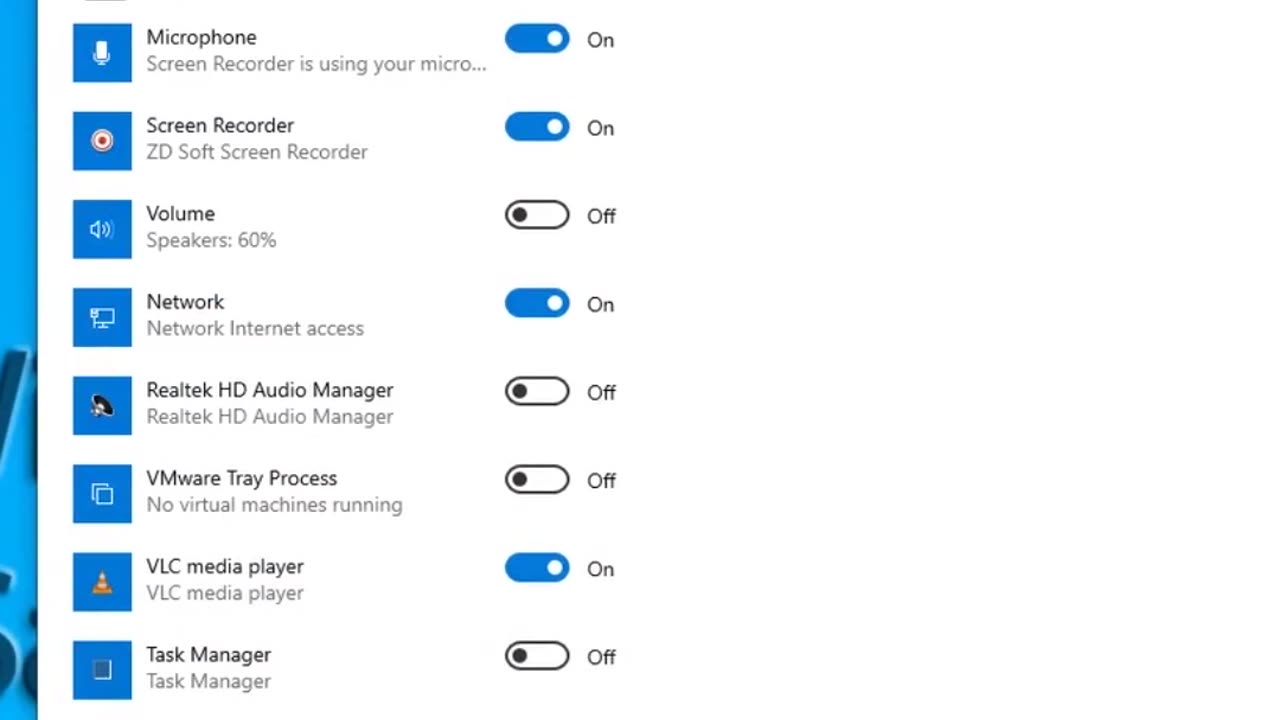Click the VLC media player cone icon

(x=102, y=581)
